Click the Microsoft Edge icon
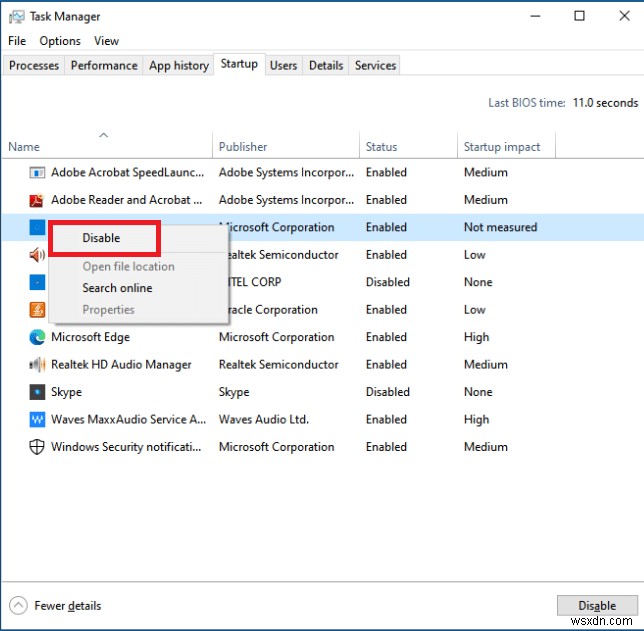The image size is (644, 631). [37, 337]
